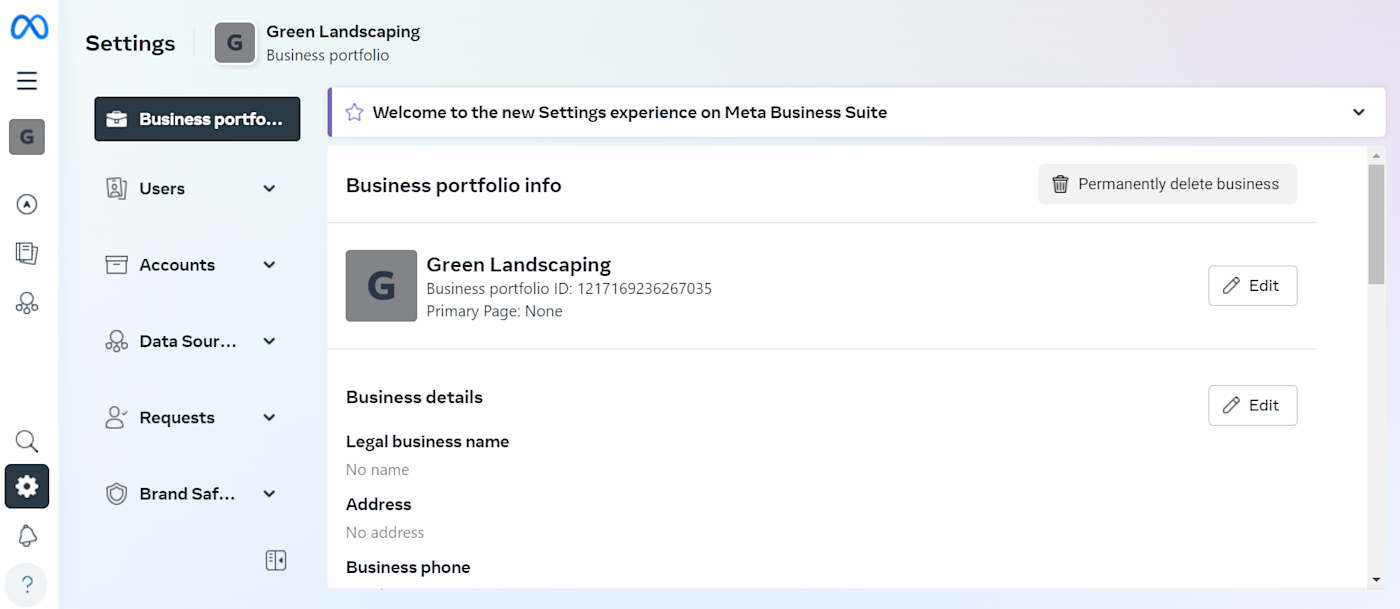Click the Brand Safety shield icon

(117, 494)
